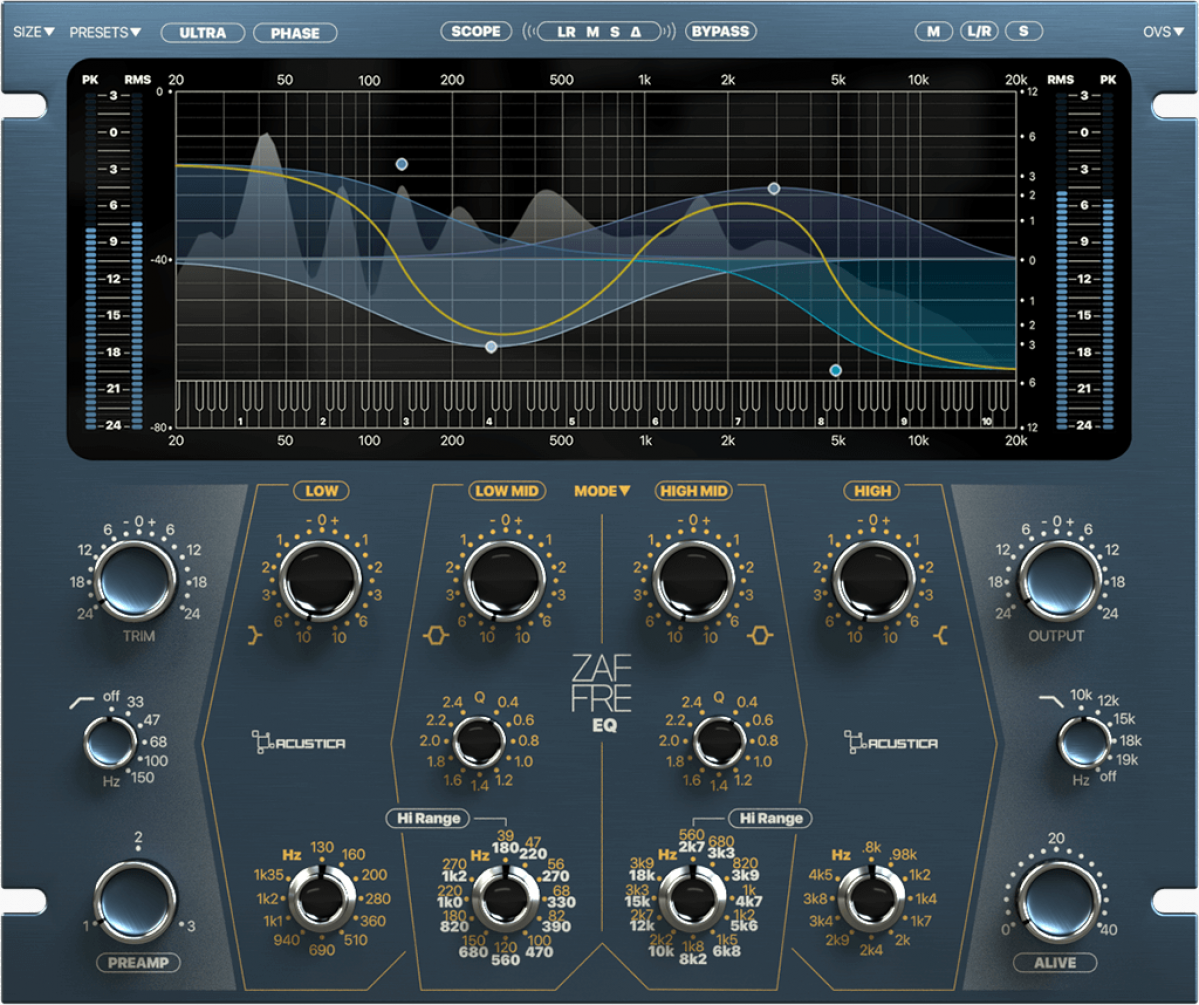Click the BYPASS button

[x=720, y=31]
